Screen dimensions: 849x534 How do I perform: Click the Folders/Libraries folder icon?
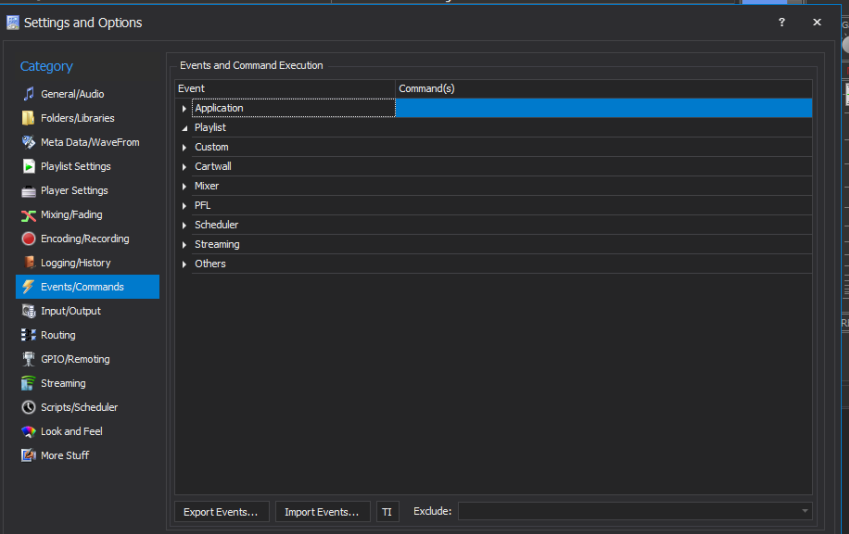(28, 118)
